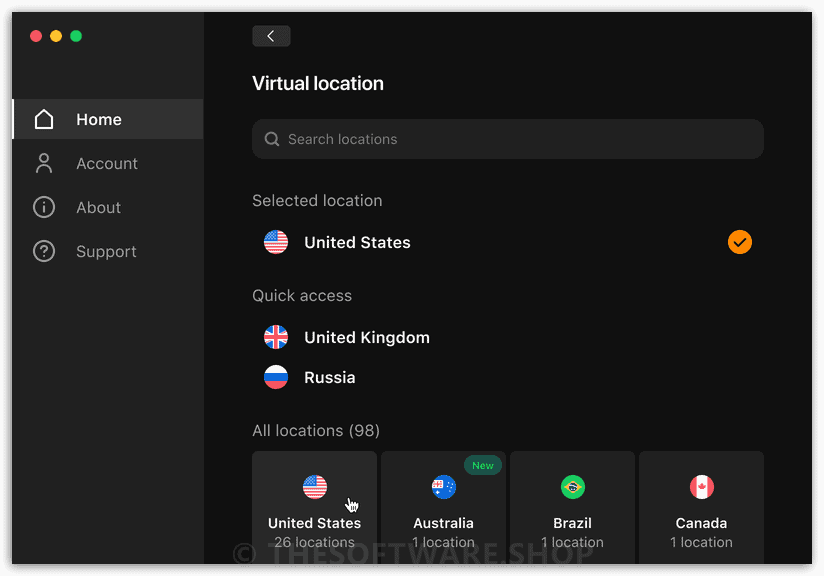Minimize window with the yellow button
The image size is (824, 576).
[x=56, y=36]
